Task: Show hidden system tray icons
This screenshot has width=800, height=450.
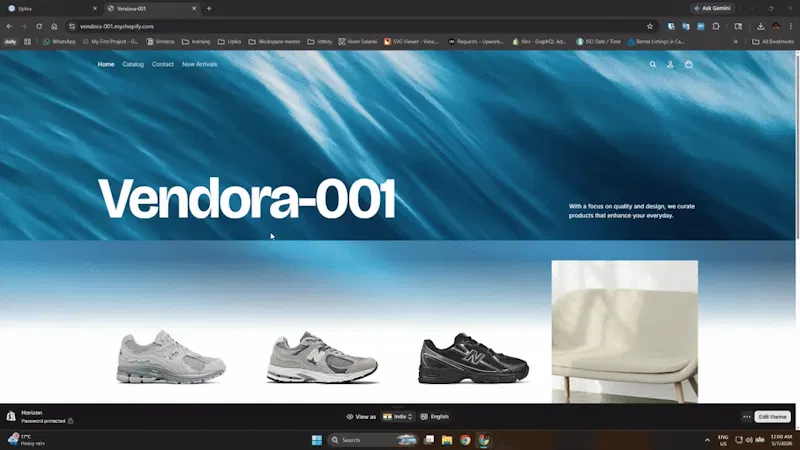Action: pyautogui.click(x=707, y=440)
